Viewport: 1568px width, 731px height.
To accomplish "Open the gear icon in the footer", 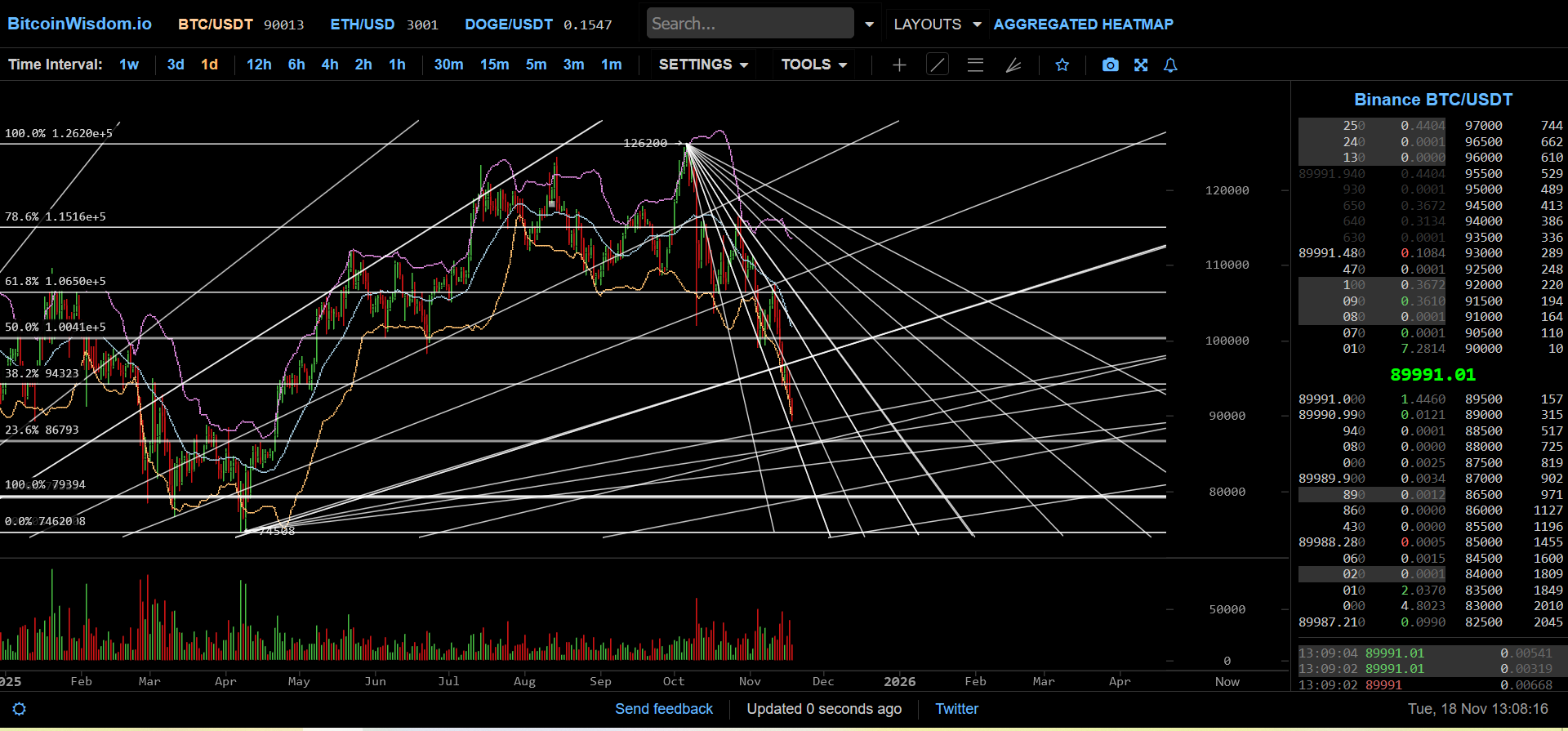I will click(20, 709).
